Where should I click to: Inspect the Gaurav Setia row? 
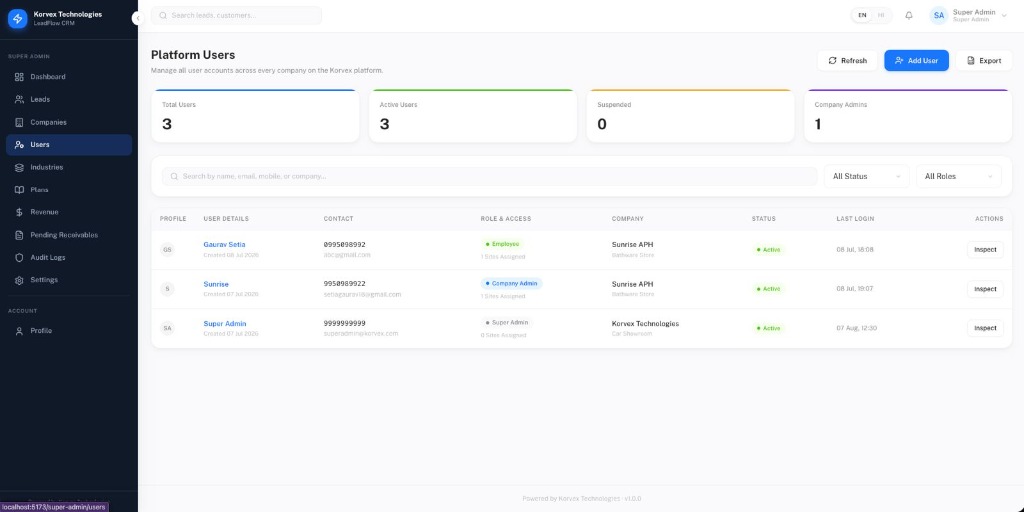pos(985,249)
